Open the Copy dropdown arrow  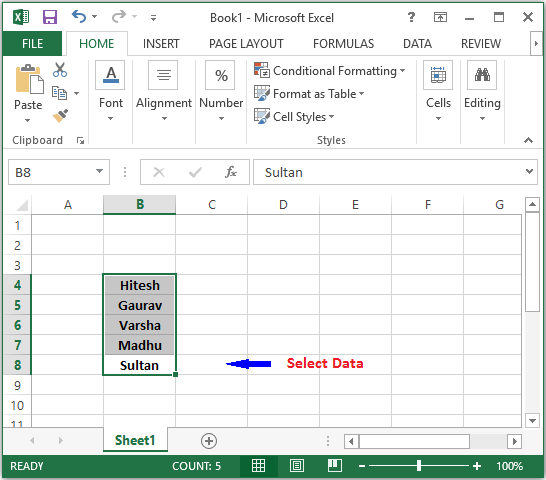77,93
